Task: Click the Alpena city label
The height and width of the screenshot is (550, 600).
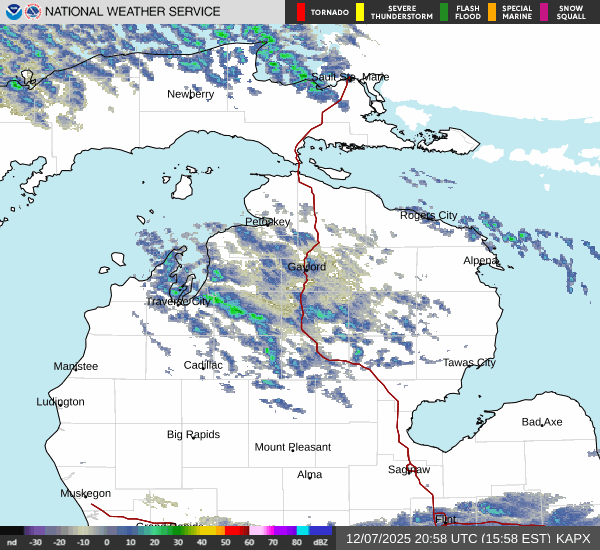Action: tap(480, 260)
